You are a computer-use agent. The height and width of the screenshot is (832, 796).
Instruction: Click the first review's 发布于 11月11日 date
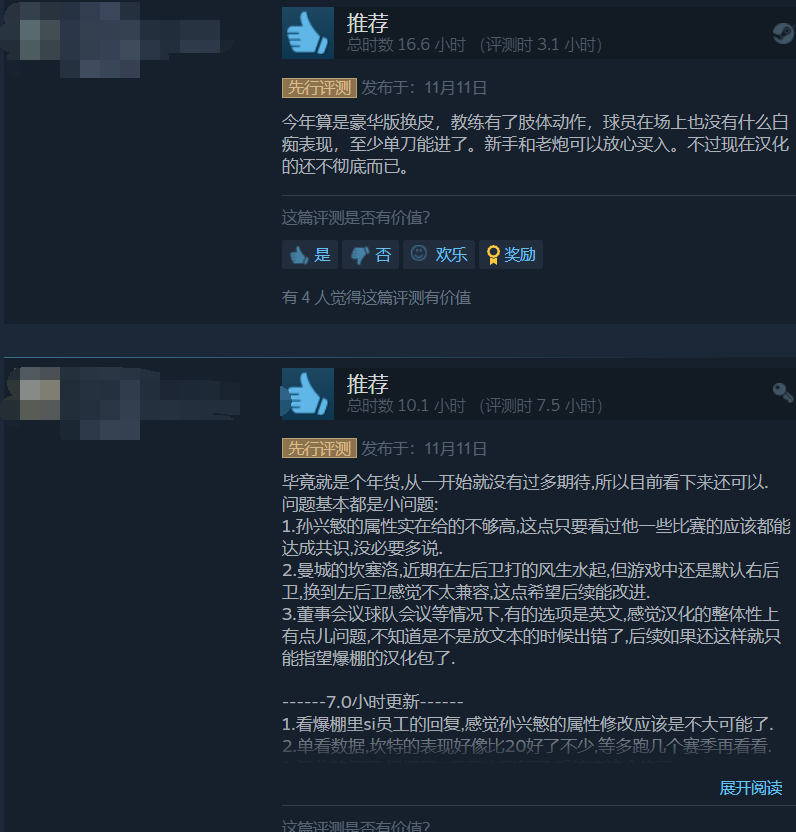pos(424,88)
